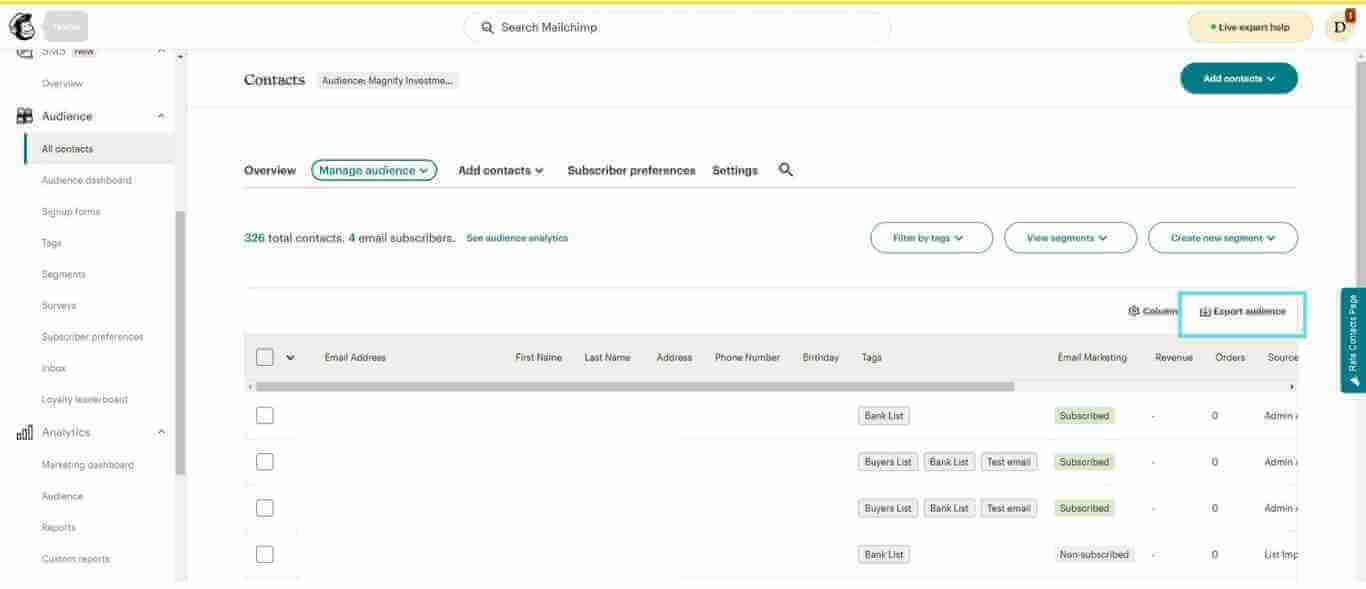Image resolution: width=1366 pixels, height=589 pixels.
Task: Click scroll left arrow on table scrollbar
Action: tap(249, 386)
